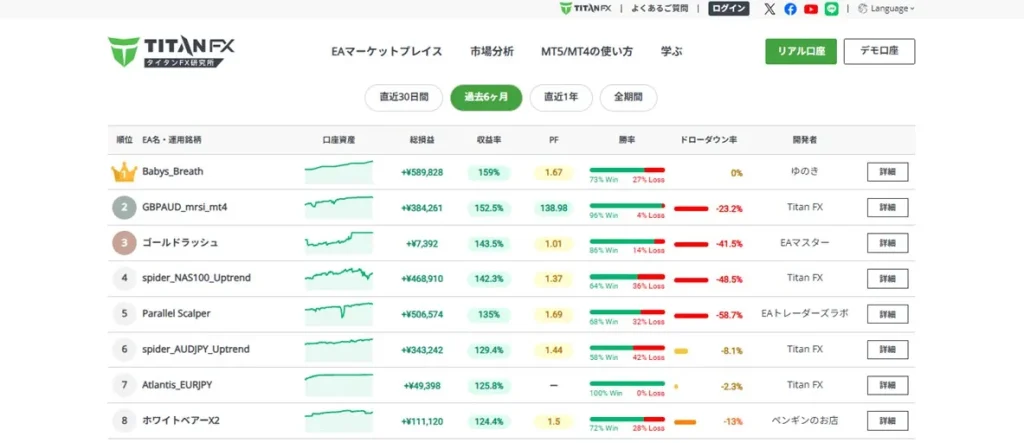Open EAマーケットプレイス menu

click(x=387, y=52)
